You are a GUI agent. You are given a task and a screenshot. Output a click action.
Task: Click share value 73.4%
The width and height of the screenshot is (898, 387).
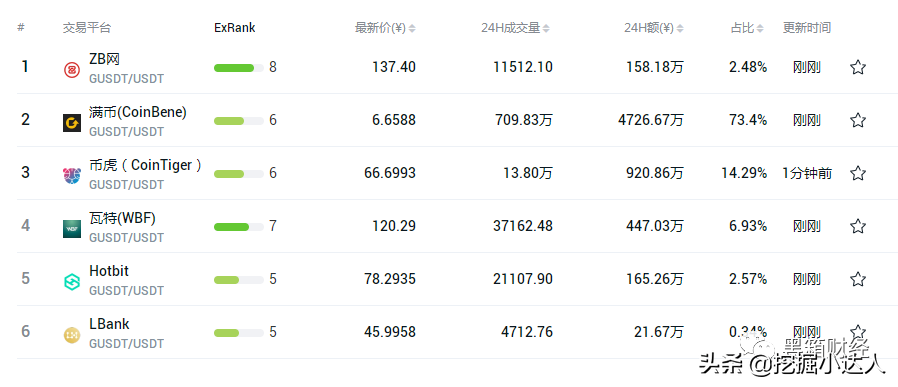click(748, 120)
